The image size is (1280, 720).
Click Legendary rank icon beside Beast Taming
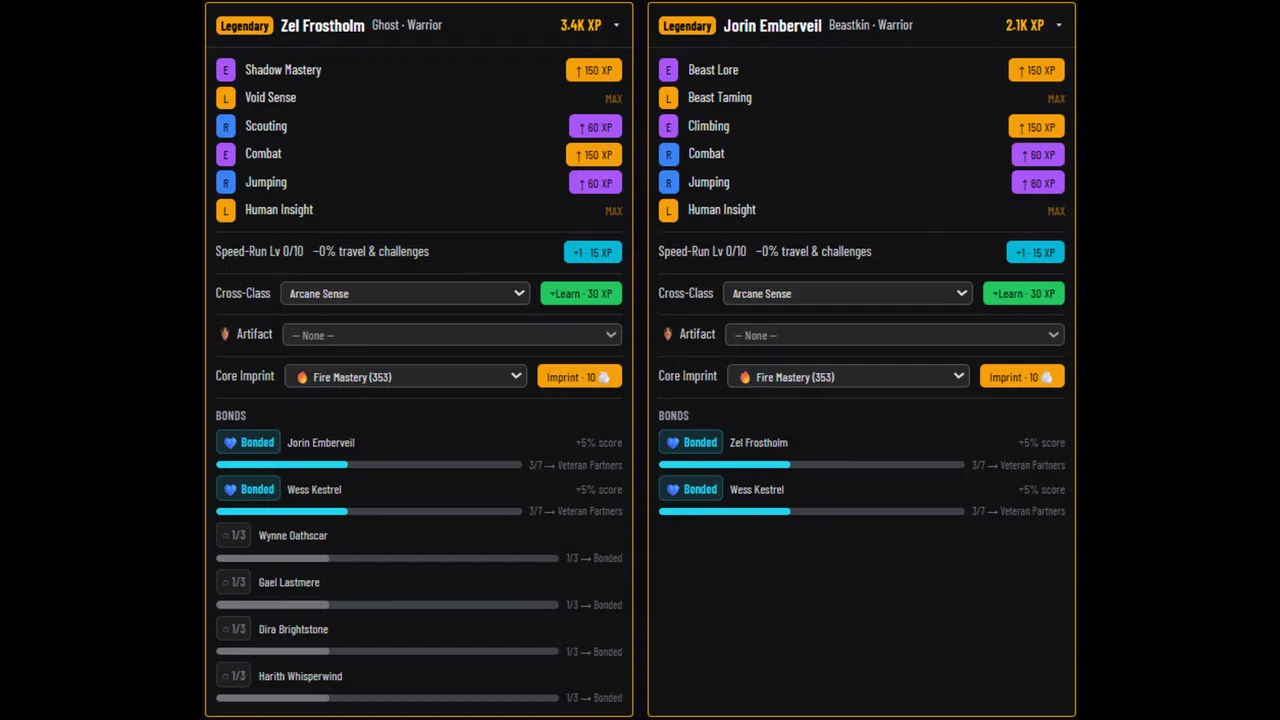coord(668,98)
